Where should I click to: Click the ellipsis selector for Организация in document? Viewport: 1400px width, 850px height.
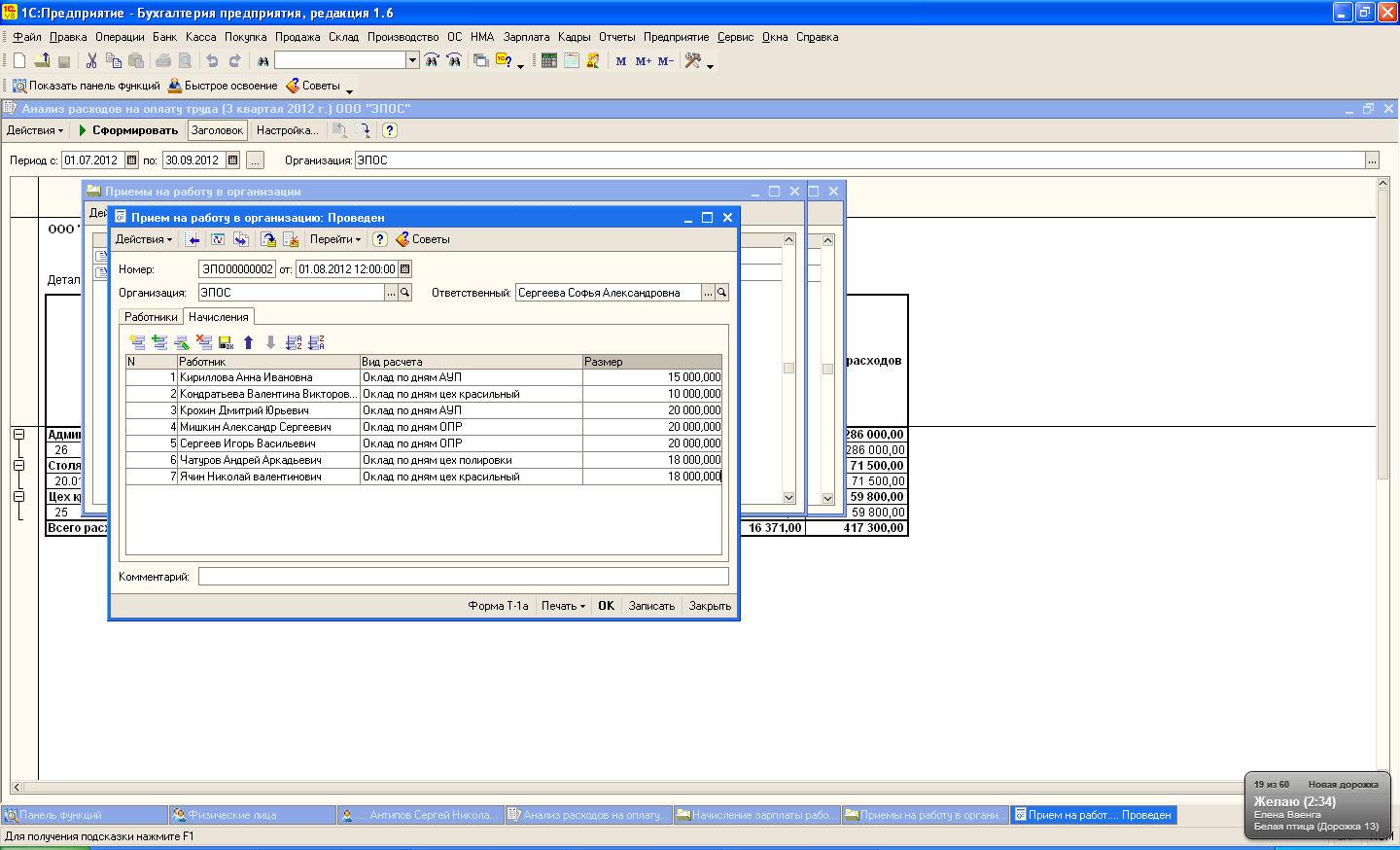click(x=392, y=293)
